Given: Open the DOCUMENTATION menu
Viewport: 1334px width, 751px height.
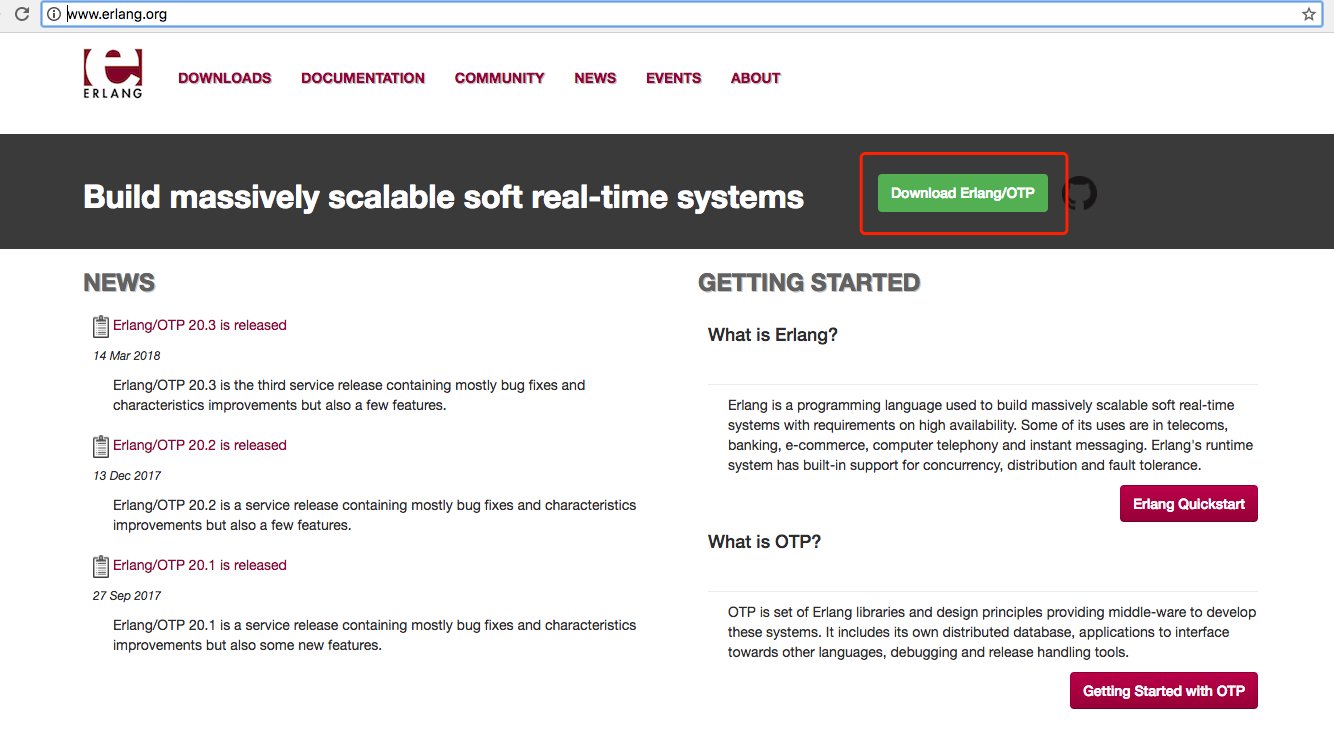Looking at the screenshot, I should click(x=363, y=78).
